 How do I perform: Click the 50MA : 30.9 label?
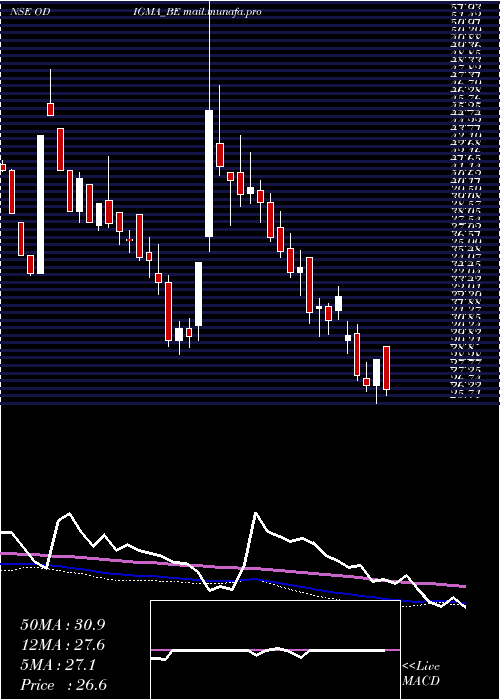63,625
